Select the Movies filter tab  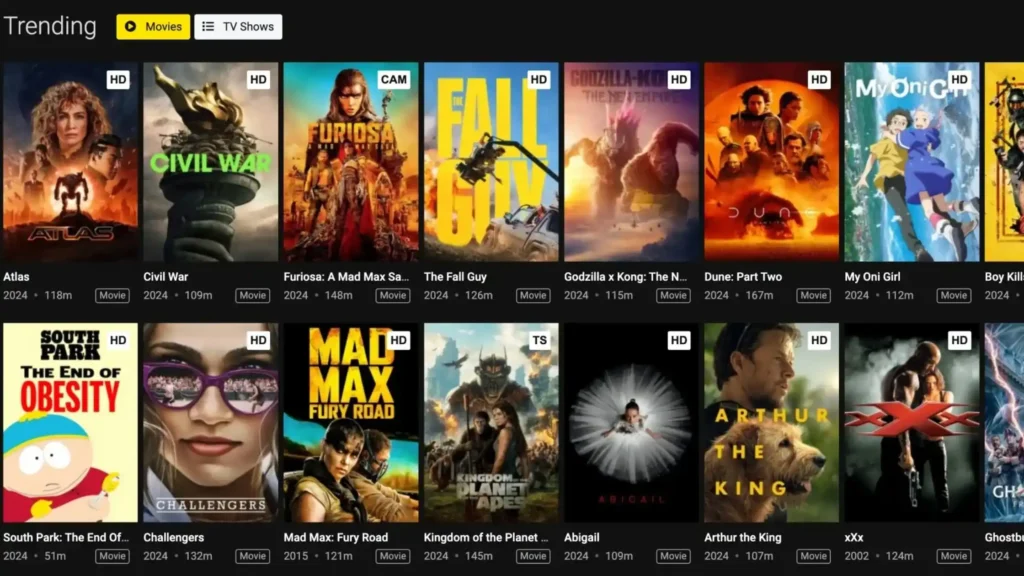point(152,27)
